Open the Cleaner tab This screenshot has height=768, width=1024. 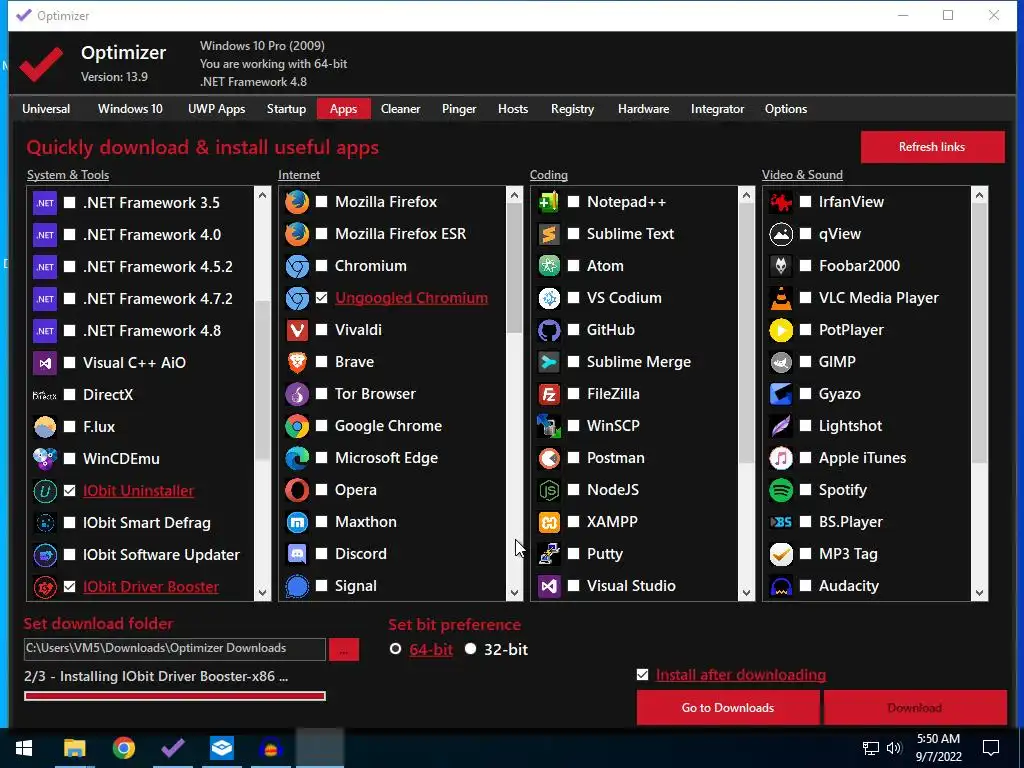400,109
